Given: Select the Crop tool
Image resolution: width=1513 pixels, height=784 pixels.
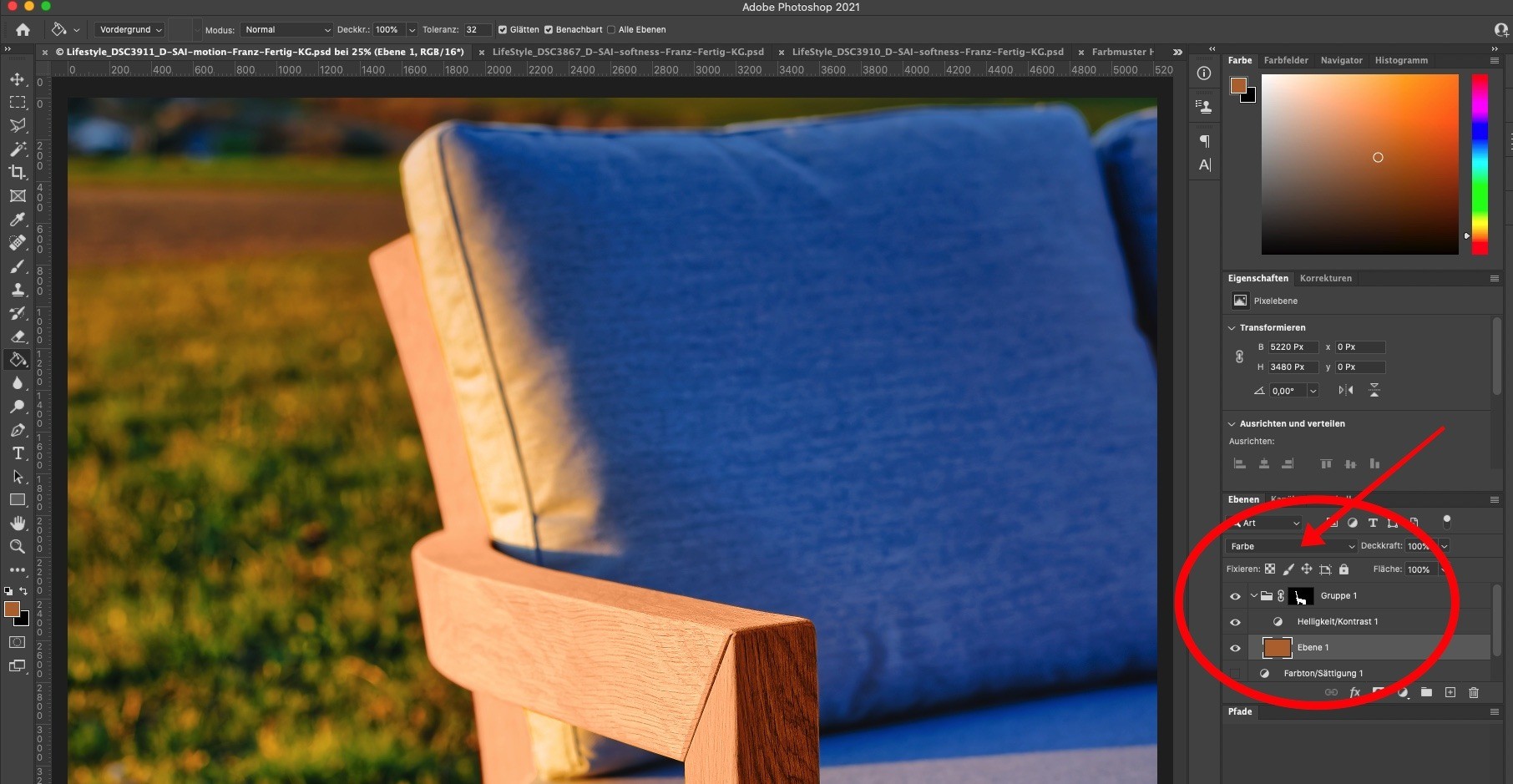Looking at the screenshot, I should (x=17, y=172).
